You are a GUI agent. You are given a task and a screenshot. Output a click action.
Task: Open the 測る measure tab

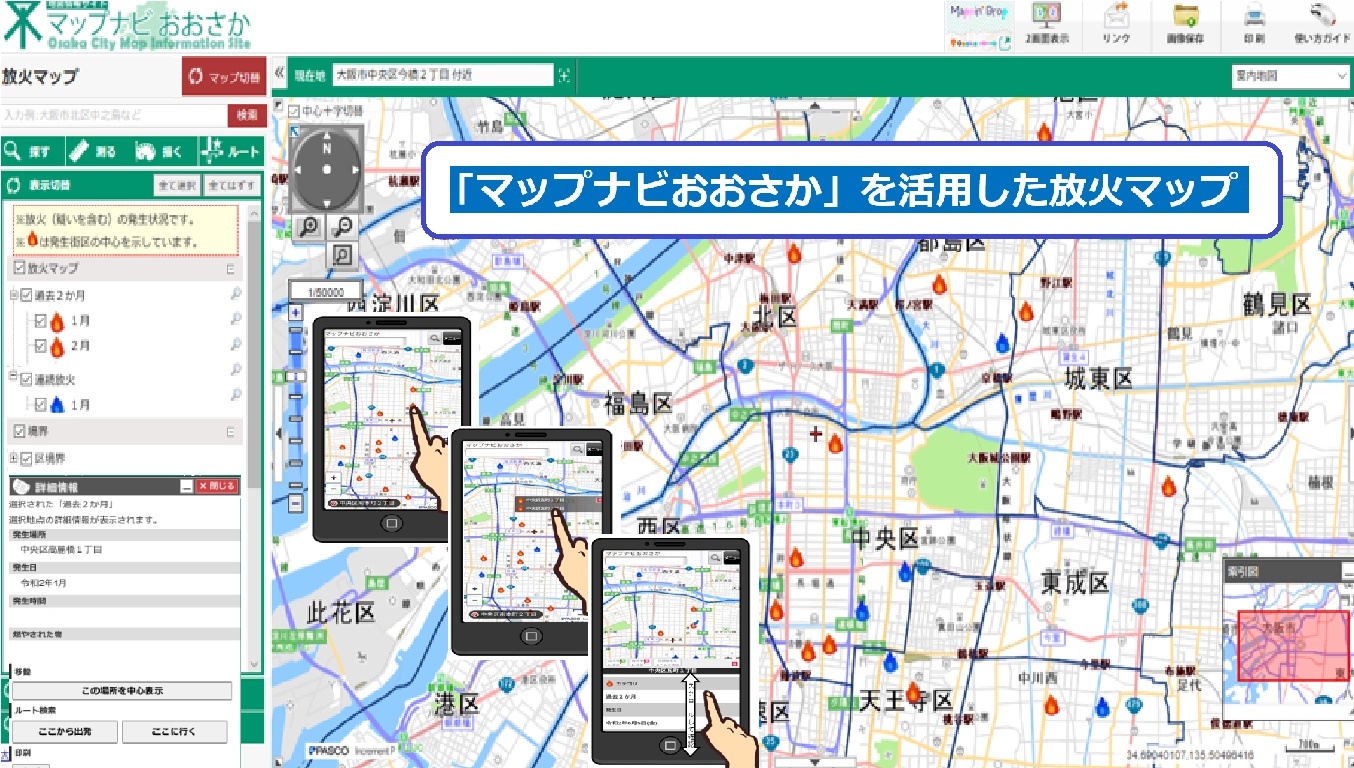pos(96,152)
